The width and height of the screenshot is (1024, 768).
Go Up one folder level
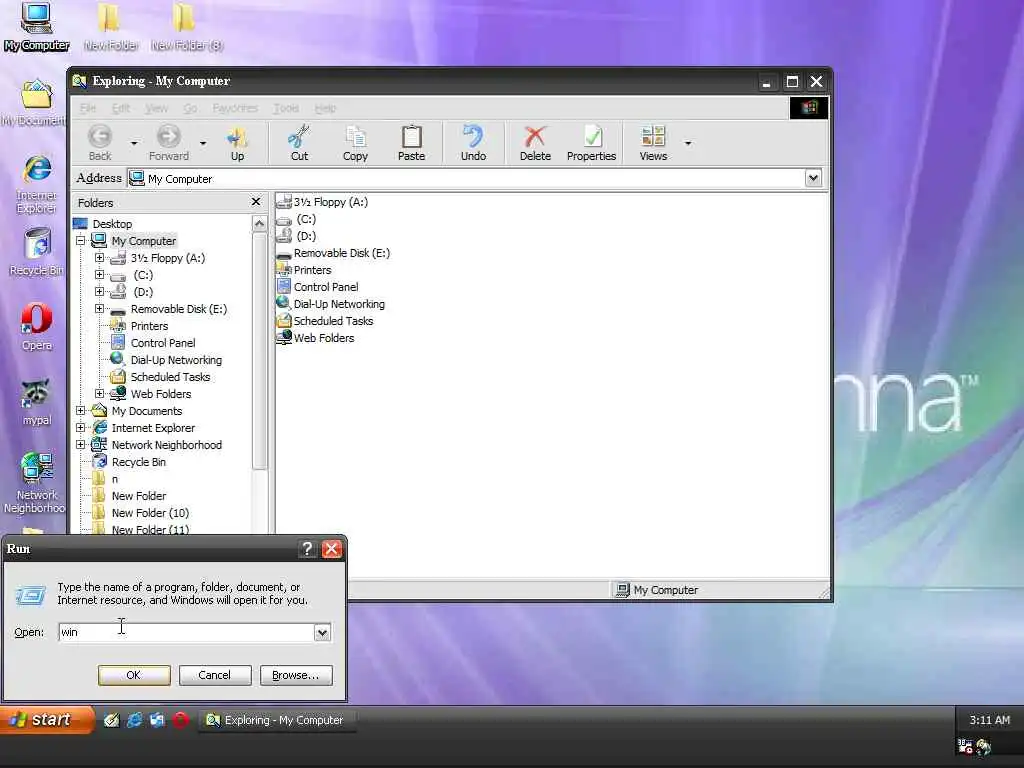(237, 142)
